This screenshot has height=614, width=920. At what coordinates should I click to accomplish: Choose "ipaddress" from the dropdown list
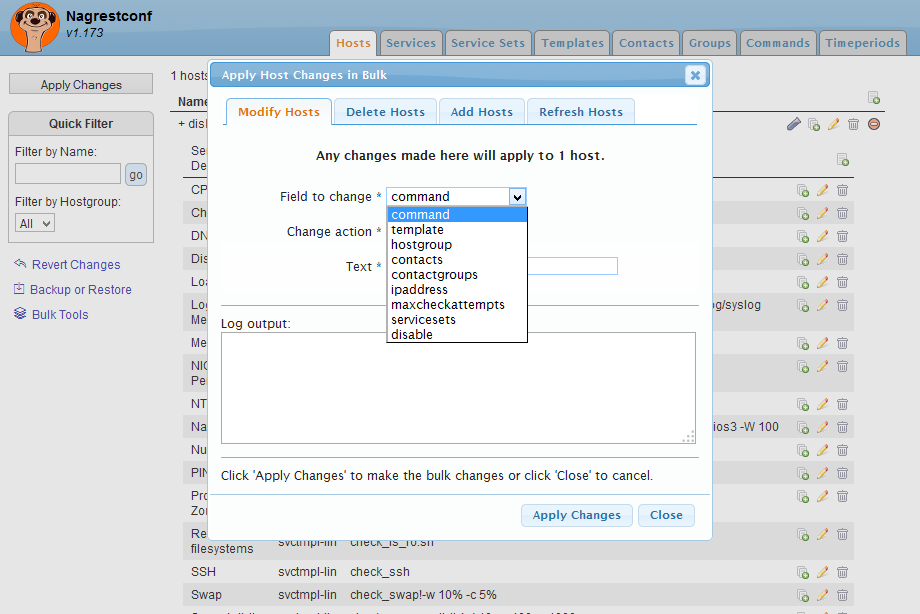pos(456,289)
